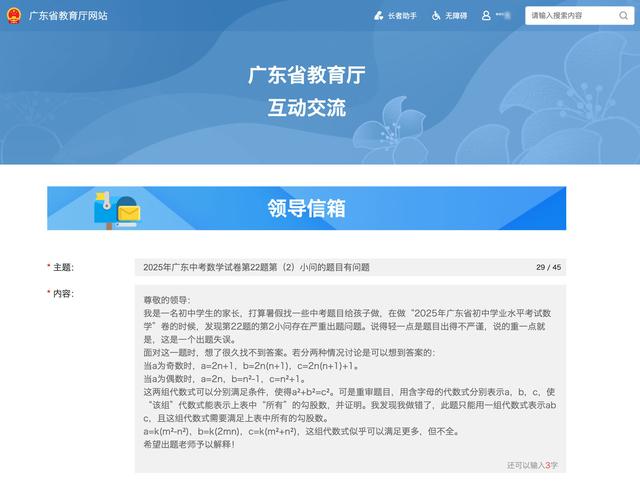Image resolution: width=640 pixels, height=492 pixels.
Task: Click the line starting 当a为奇数时
Action: 251,366
